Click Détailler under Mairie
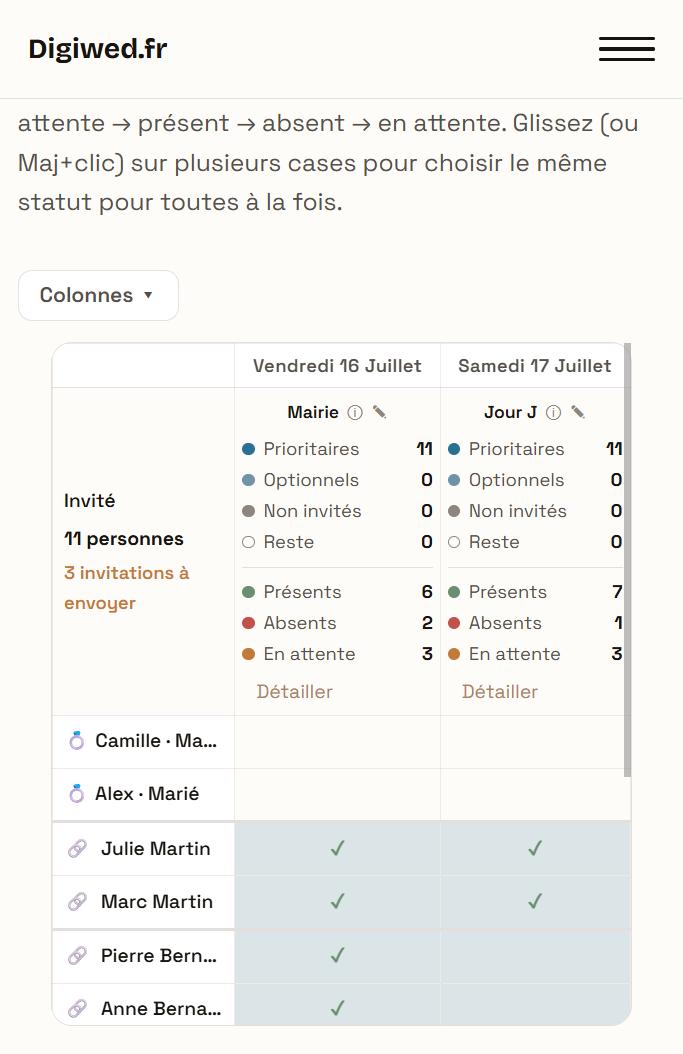 pos(294,692)
